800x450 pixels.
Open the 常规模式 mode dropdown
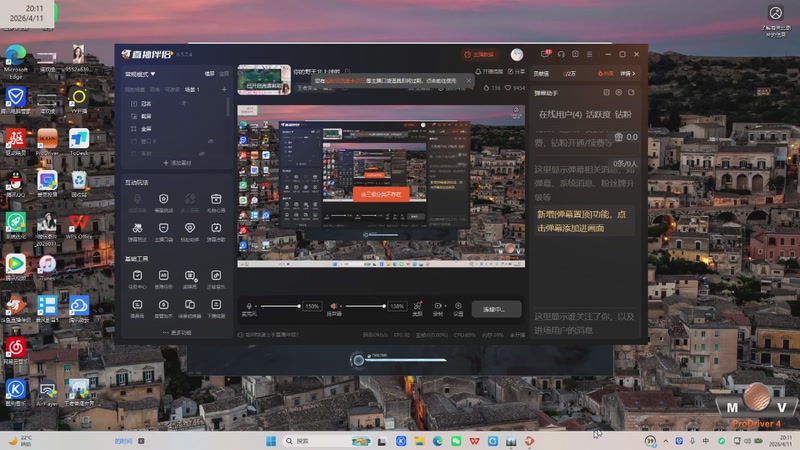click(140, 74)
